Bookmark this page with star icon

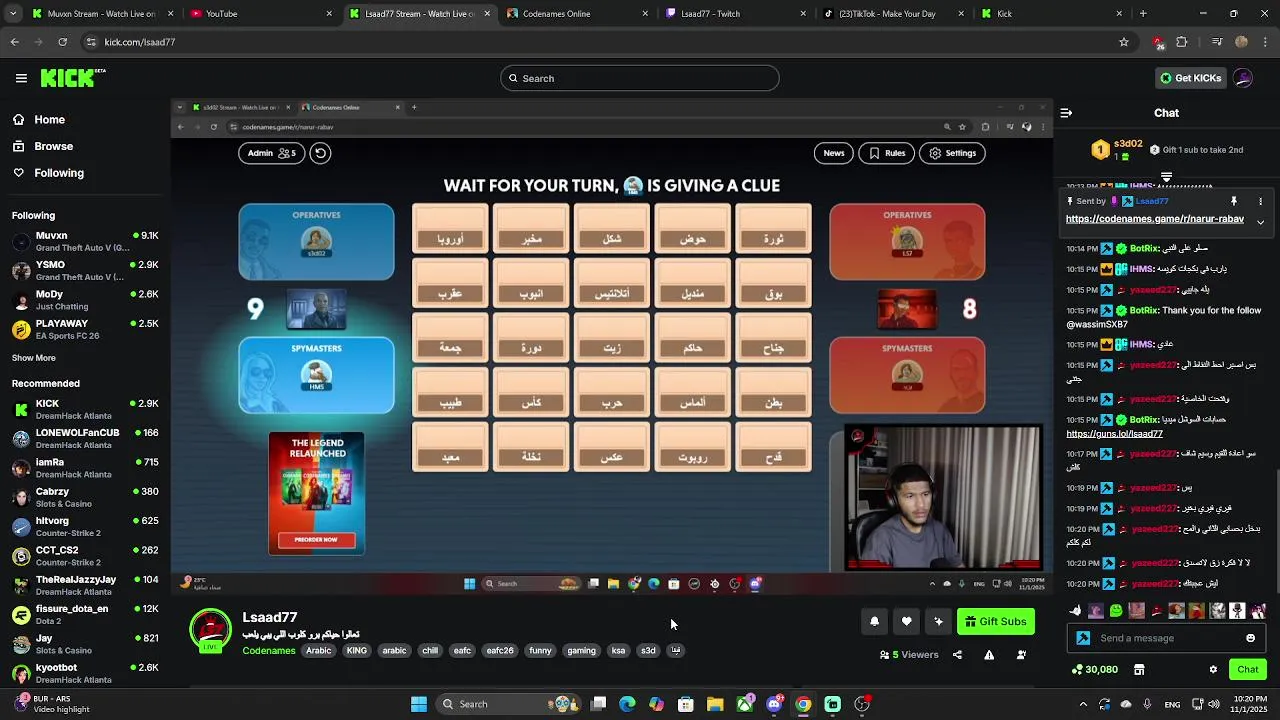(1124, 42)
